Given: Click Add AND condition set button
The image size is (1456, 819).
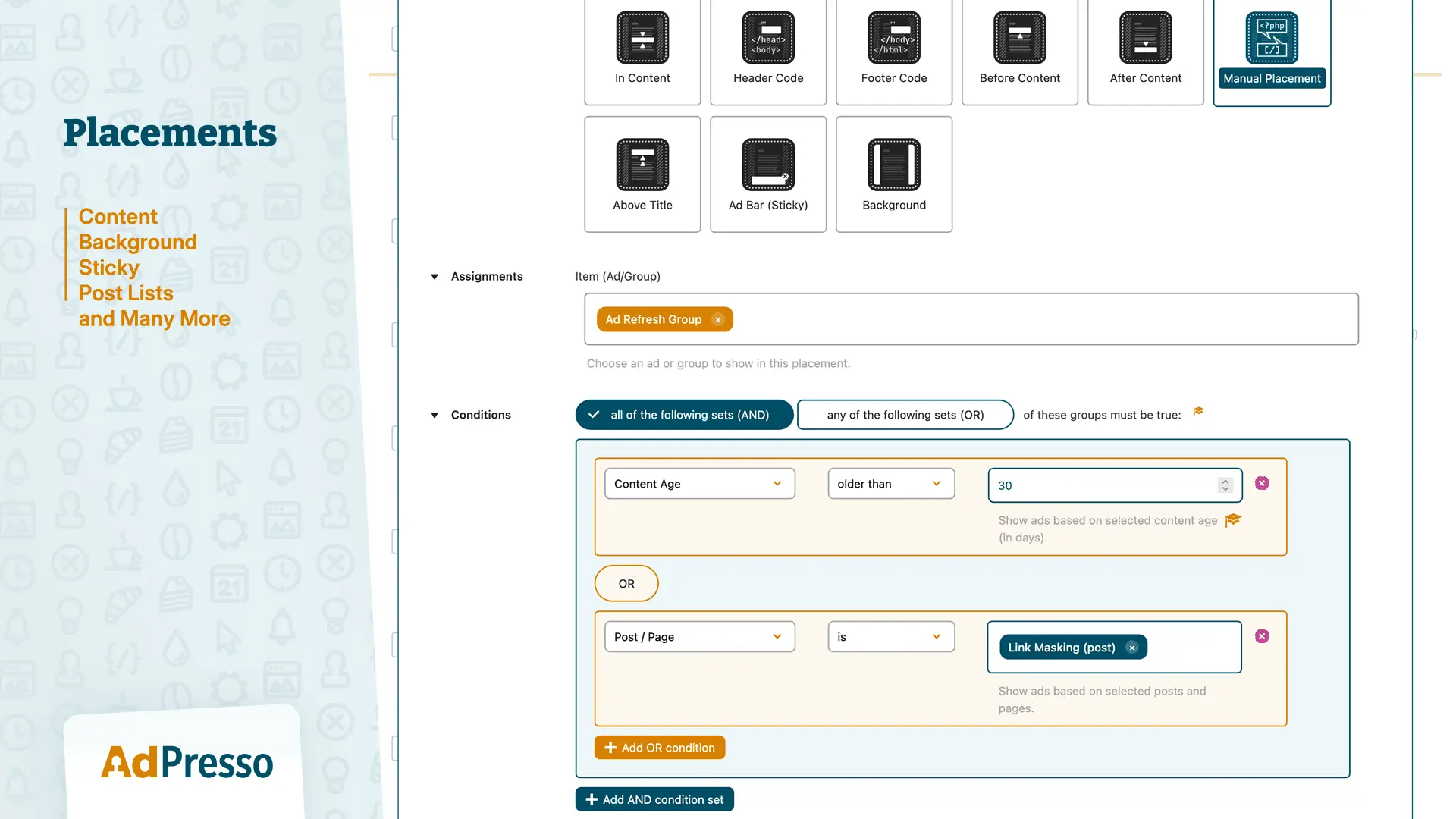Looking at the screenshot, I should [654, 799].
